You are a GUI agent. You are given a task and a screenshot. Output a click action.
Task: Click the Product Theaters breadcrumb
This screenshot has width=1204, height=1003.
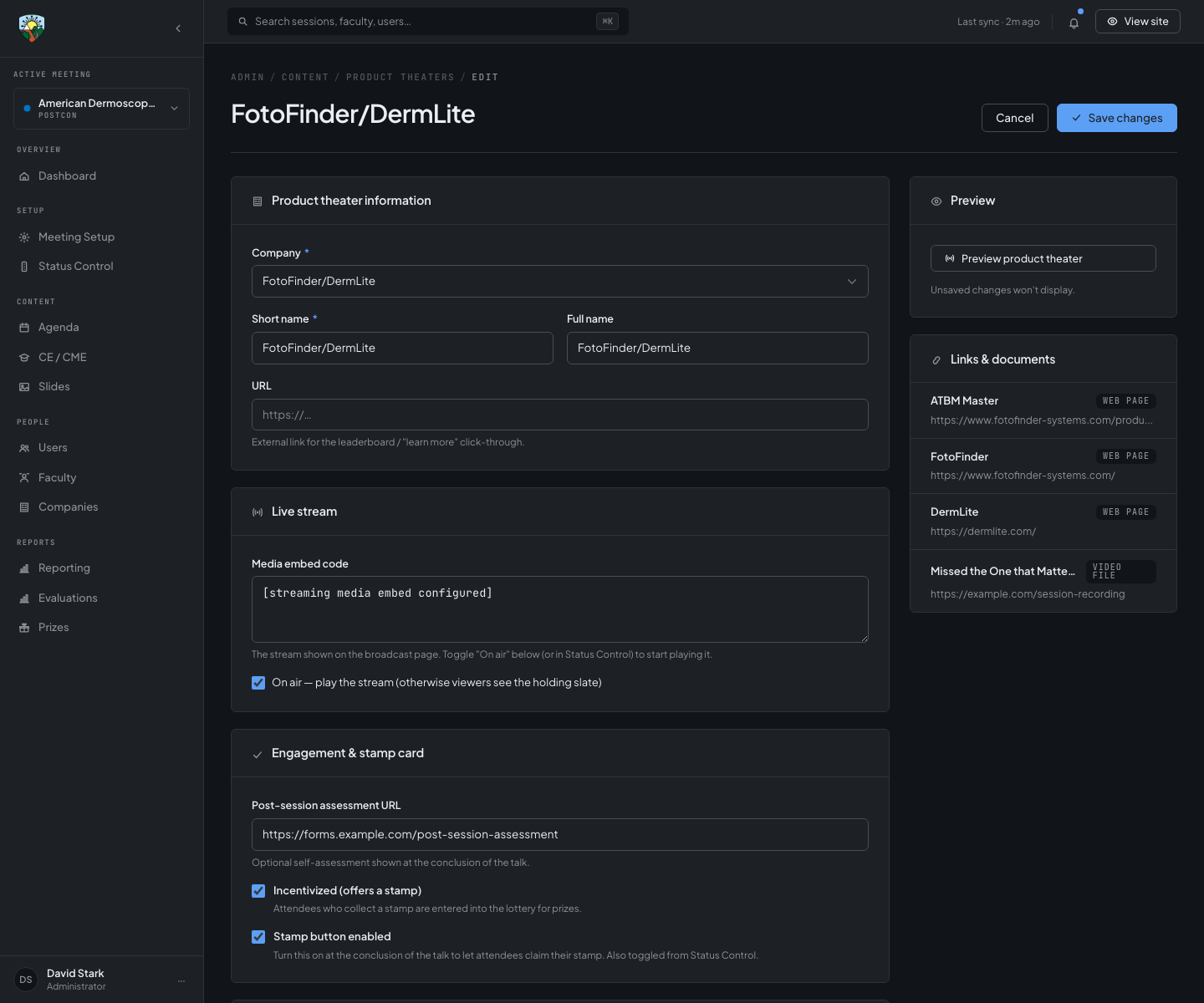coord(400,77)
